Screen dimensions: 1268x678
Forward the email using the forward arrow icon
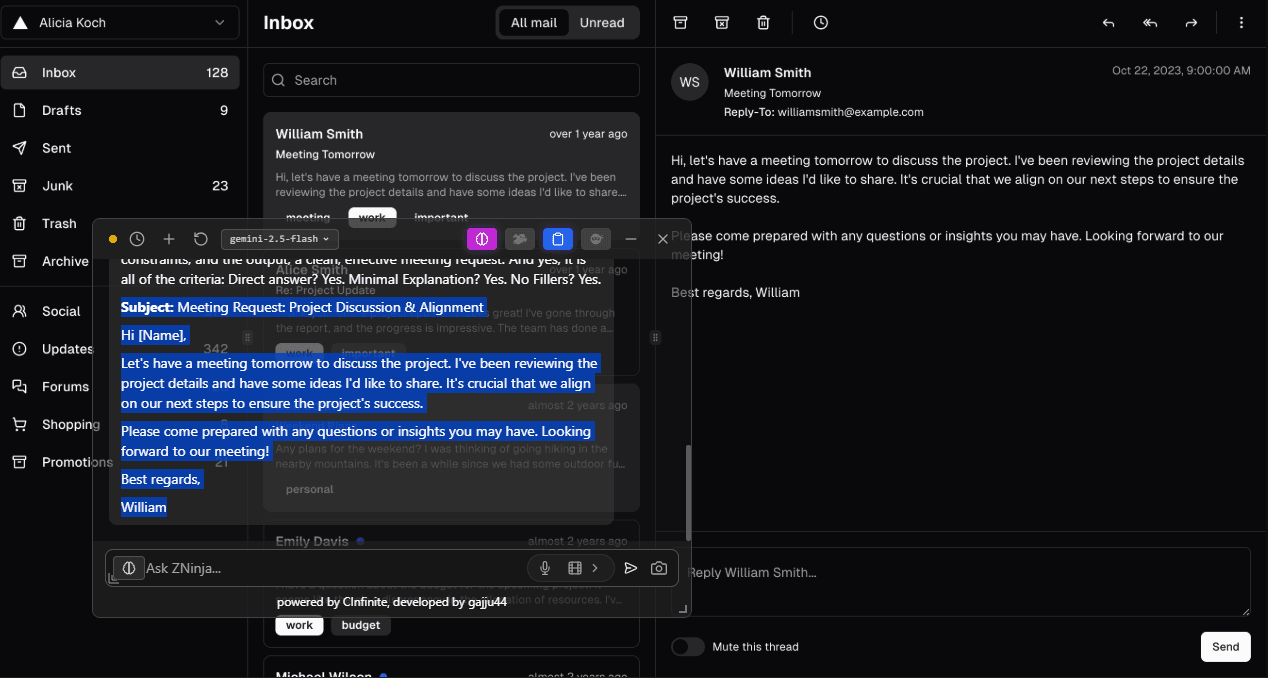pyautogui.click(x=1191, y=22)
